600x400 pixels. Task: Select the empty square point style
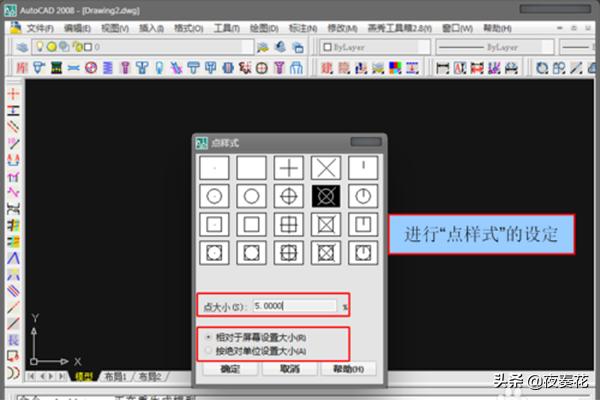[x=251, y=224]
